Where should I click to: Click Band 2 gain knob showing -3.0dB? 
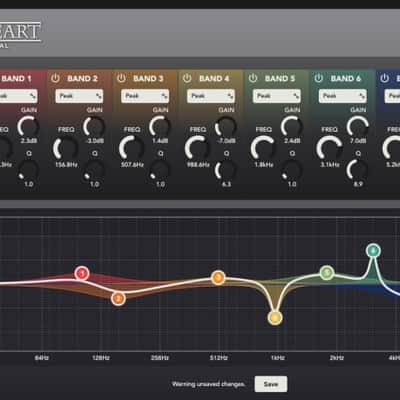click(x=94, y=127)
